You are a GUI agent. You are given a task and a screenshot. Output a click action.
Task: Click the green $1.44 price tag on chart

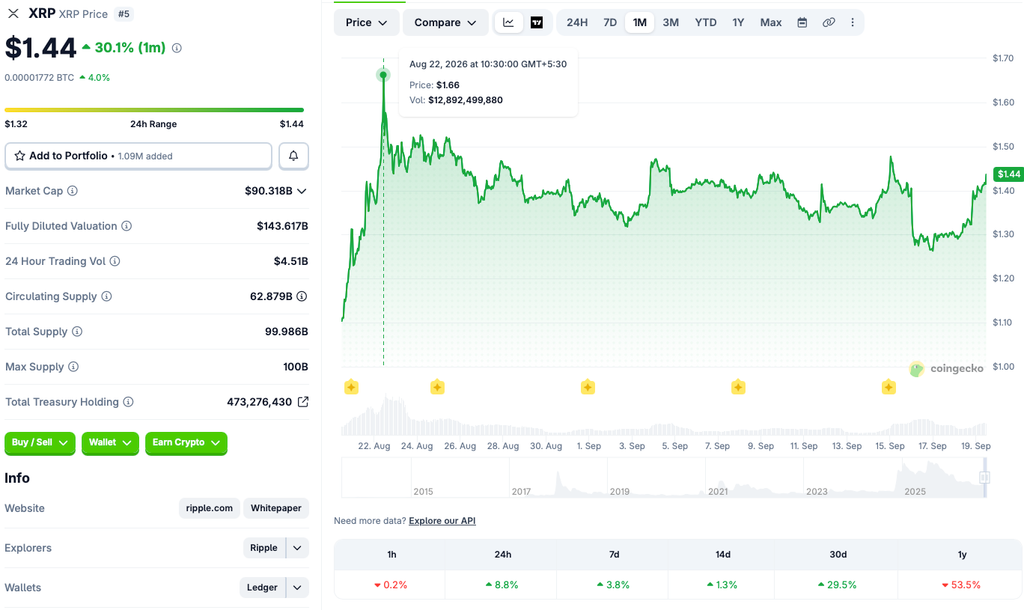click(1008, 174)
